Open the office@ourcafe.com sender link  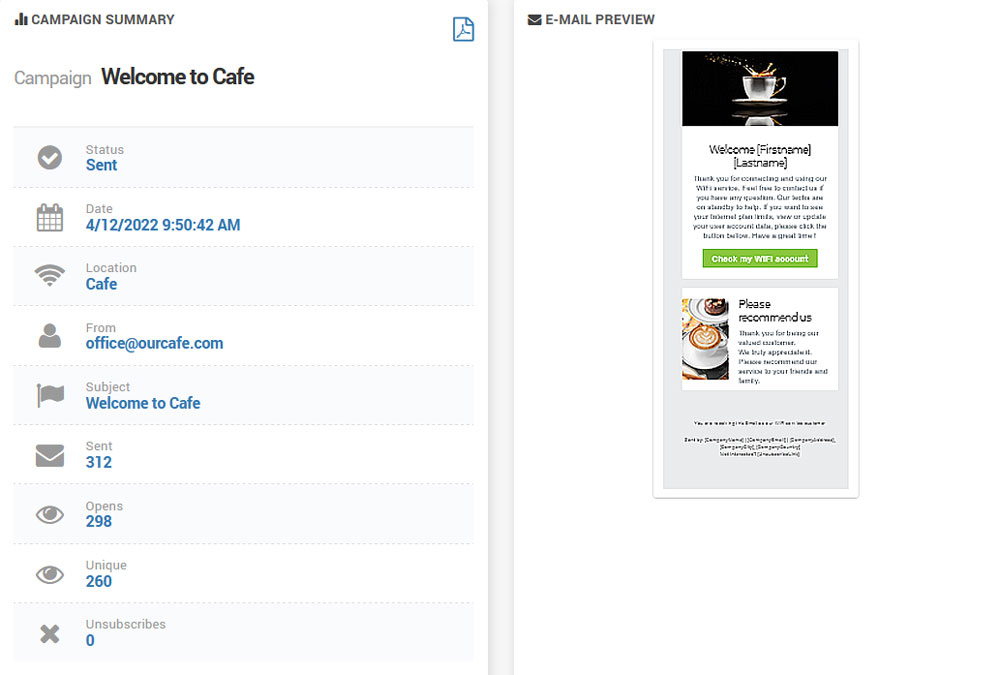[154, 343]
